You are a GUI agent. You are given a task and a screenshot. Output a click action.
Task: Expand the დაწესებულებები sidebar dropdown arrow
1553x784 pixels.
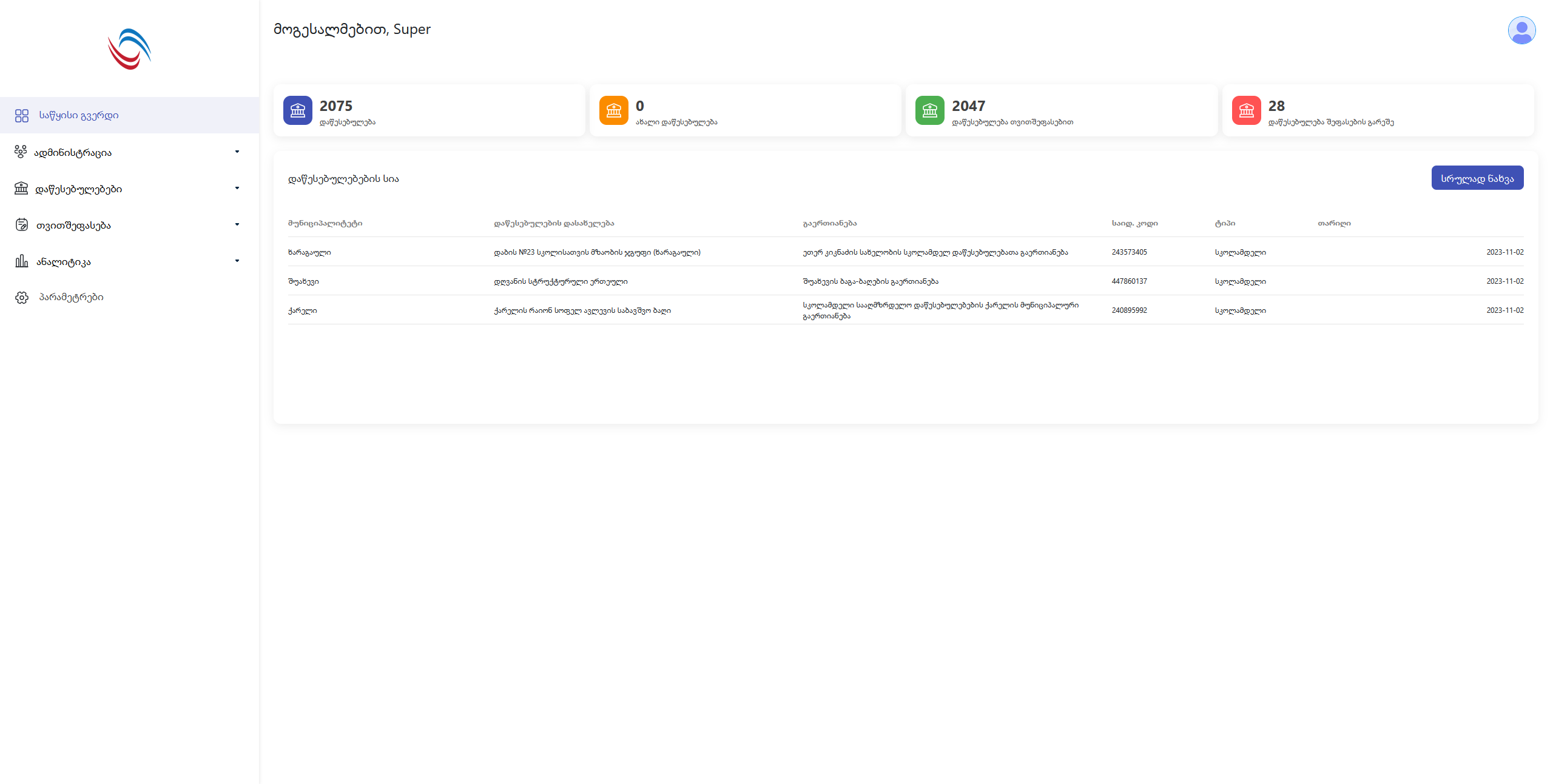coord(237,188)
